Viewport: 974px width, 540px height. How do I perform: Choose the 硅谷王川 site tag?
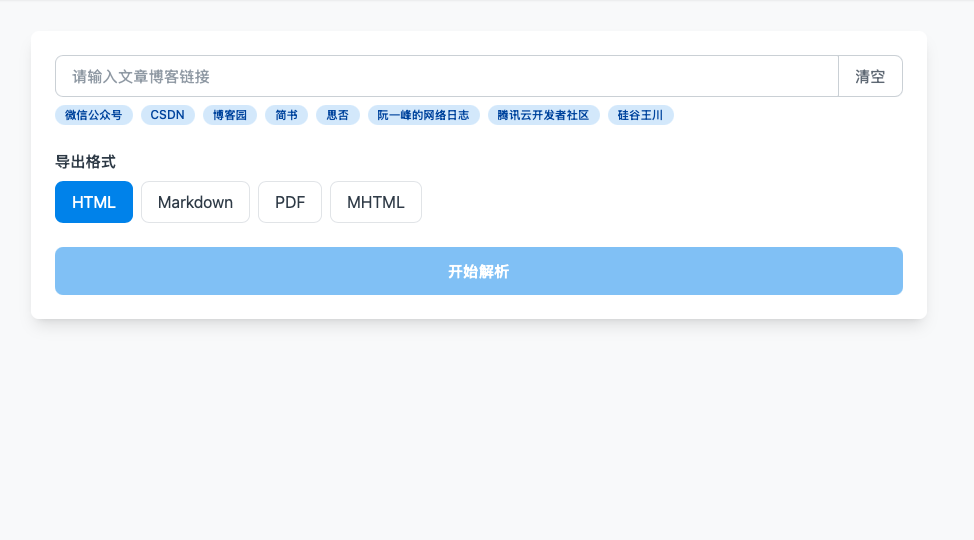(x=640, y=115)
